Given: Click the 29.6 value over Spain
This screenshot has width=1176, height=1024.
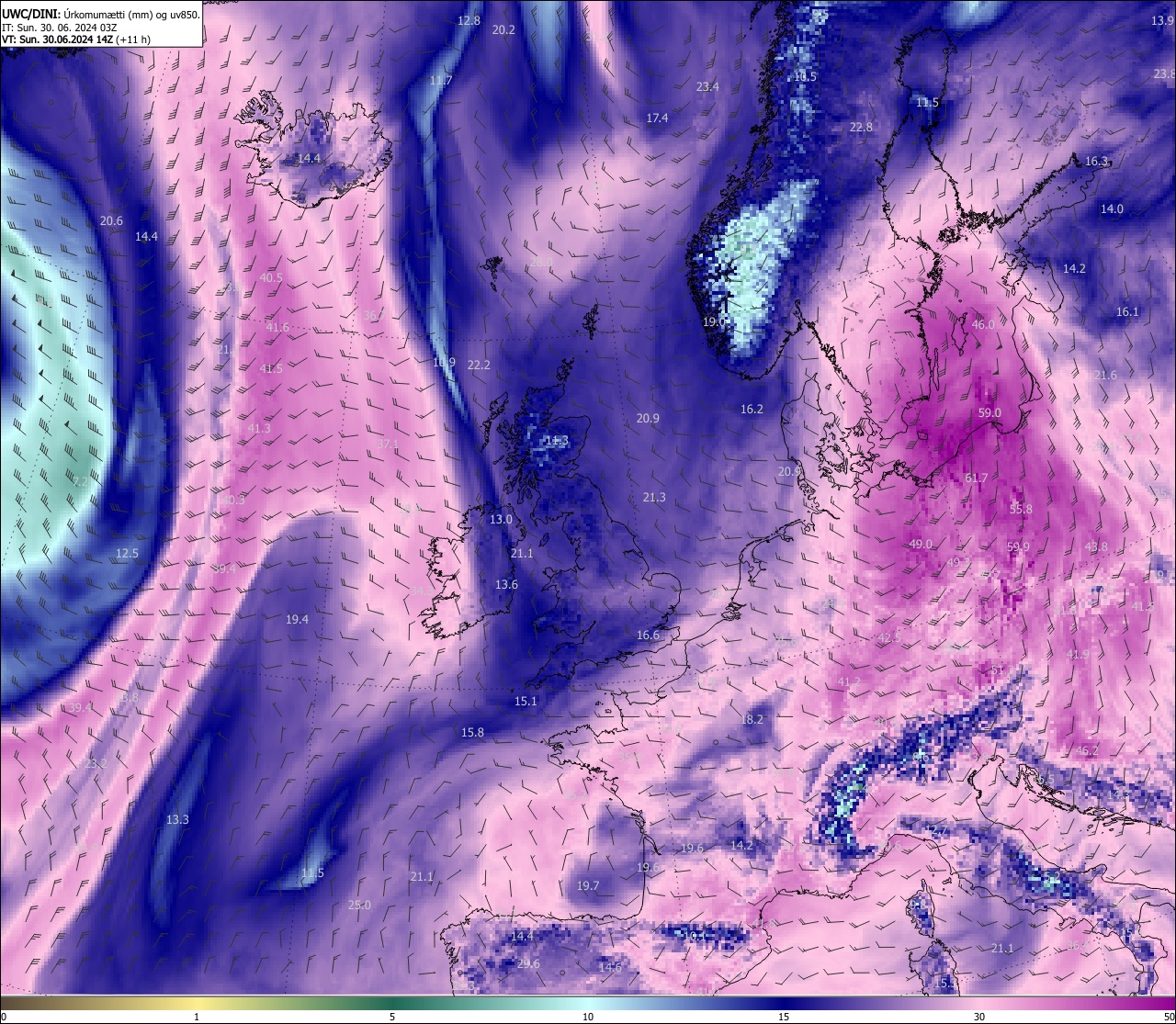Looking at the screenshot, I should (528, 963).
